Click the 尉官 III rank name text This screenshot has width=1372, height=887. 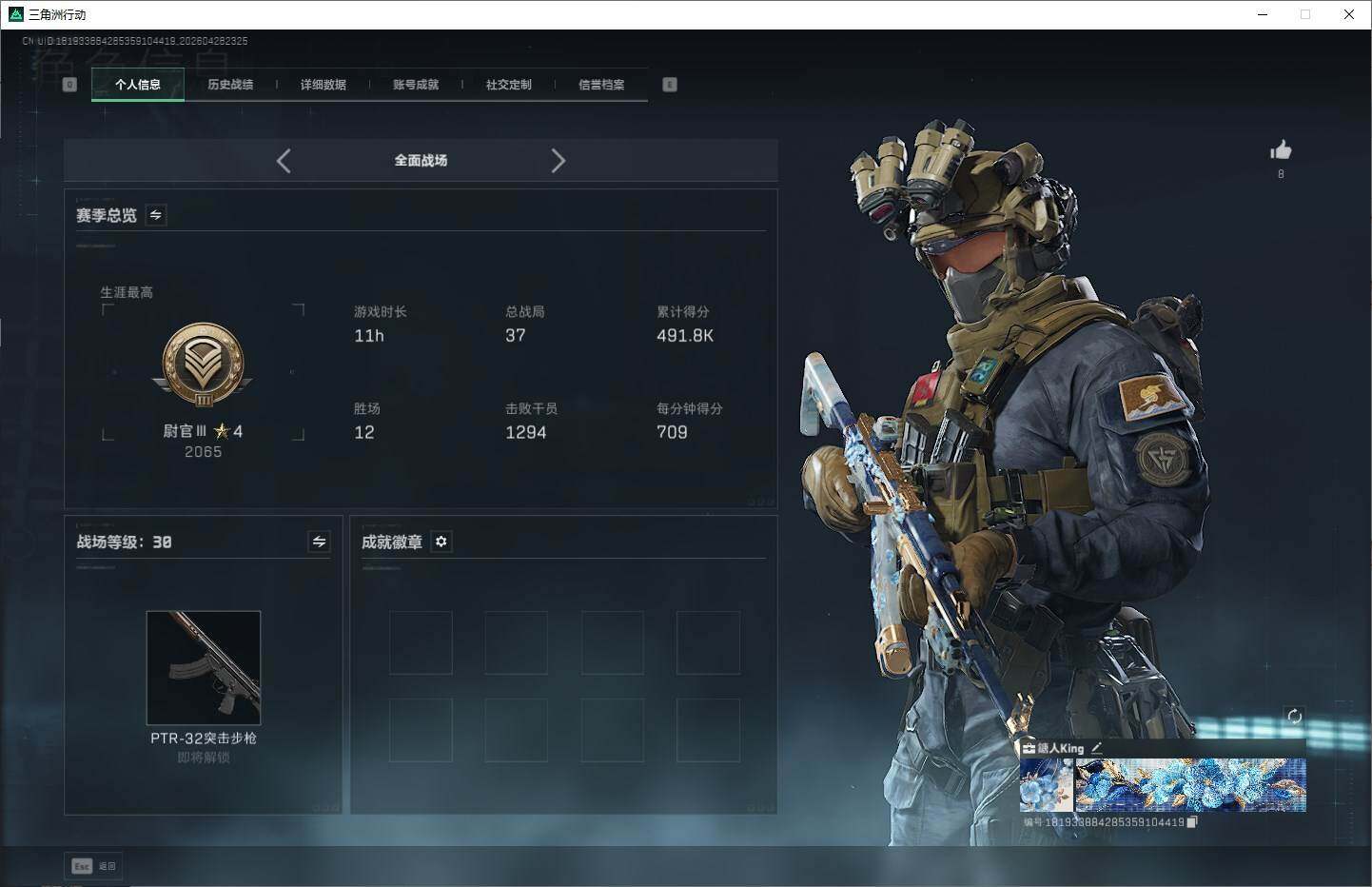click(185, 431)
